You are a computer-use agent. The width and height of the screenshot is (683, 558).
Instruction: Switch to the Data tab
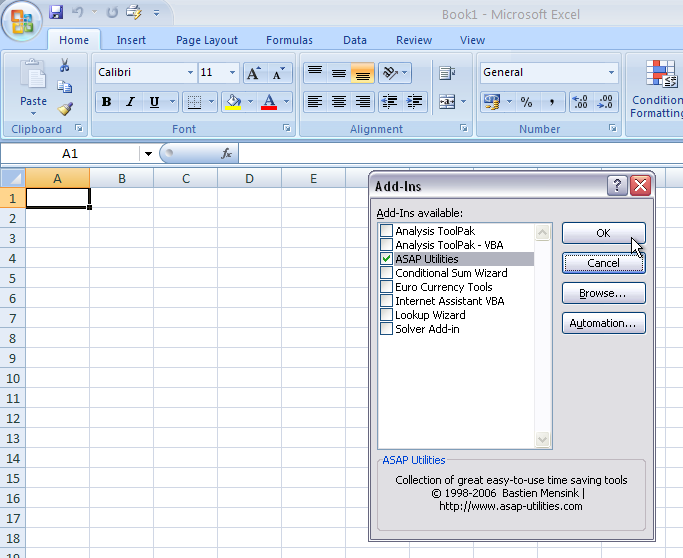coord(355,40)
